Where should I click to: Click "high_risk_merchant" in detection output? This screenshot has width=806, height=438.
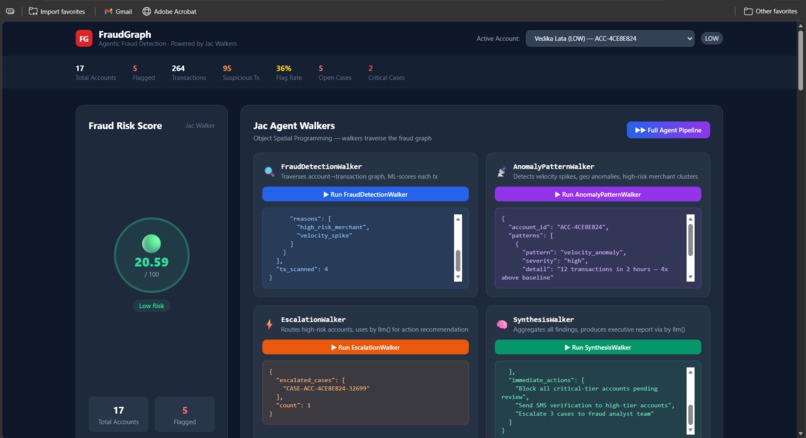click(x=333, y=227)
